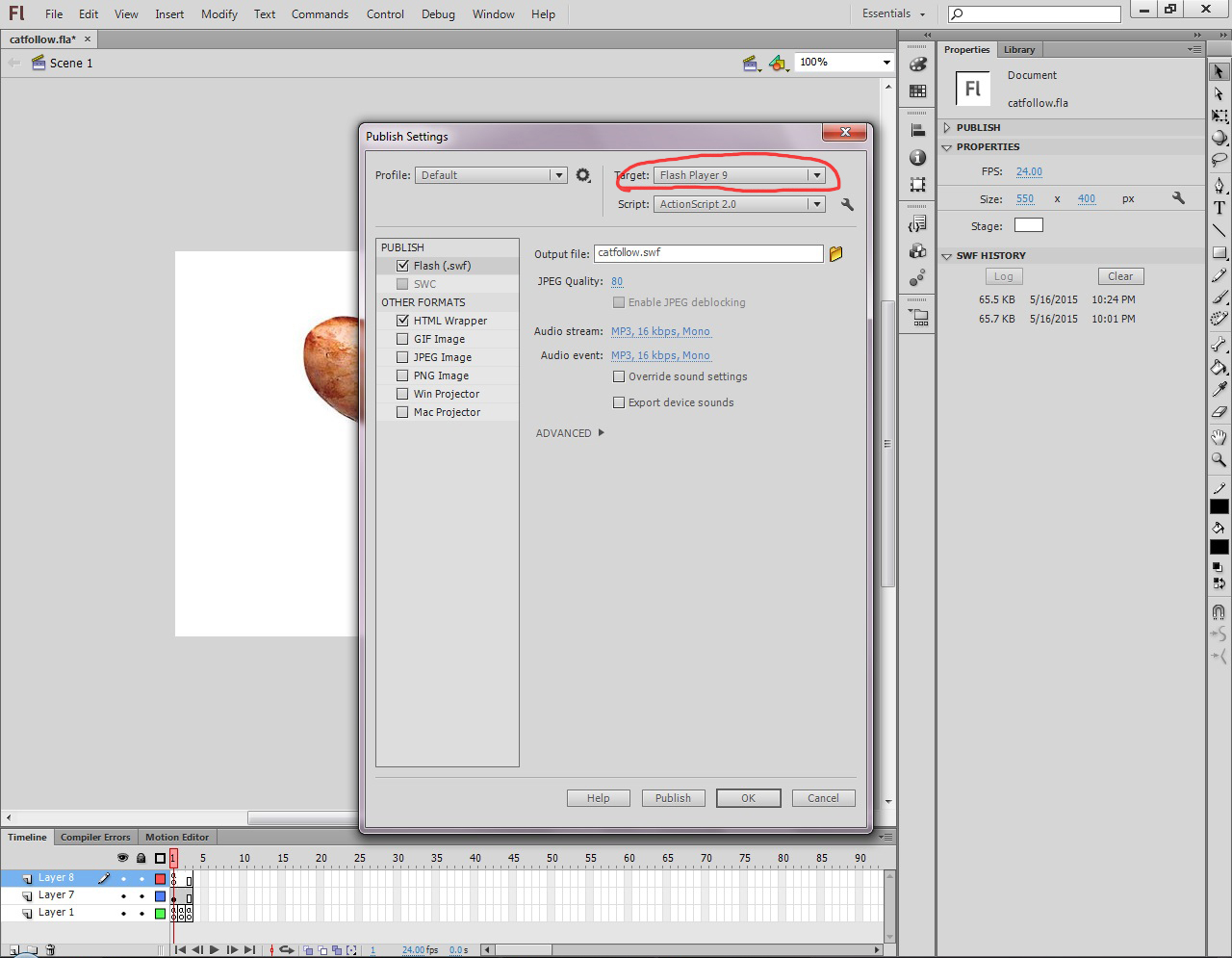The image size is (1232, 958).
Task: Switch to Motion Editor tab
Action: (x=177, y=838)
